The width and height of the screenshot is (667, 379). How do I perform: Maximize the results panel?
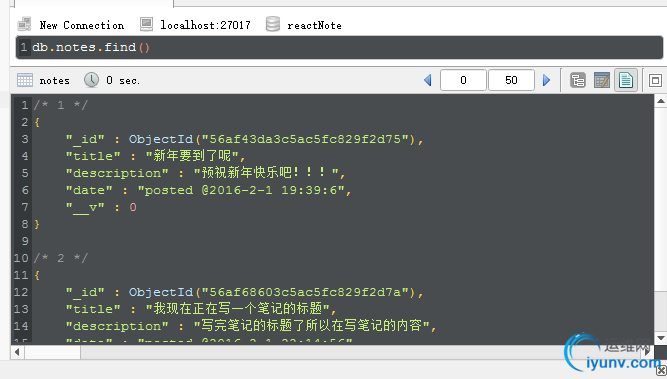click(655, 80)
